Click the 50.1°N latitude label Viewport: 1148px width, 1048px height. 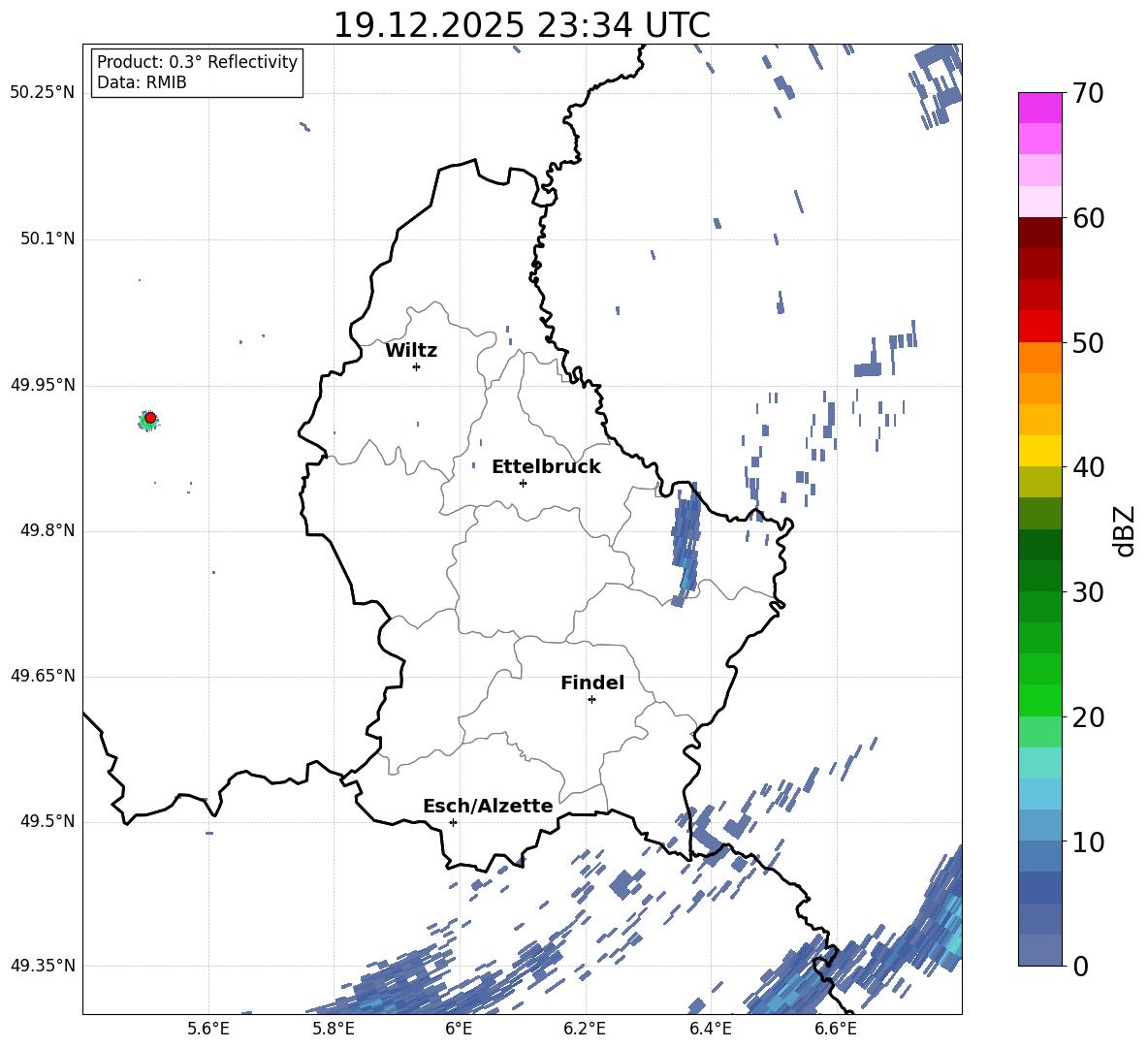coord(48,239)
